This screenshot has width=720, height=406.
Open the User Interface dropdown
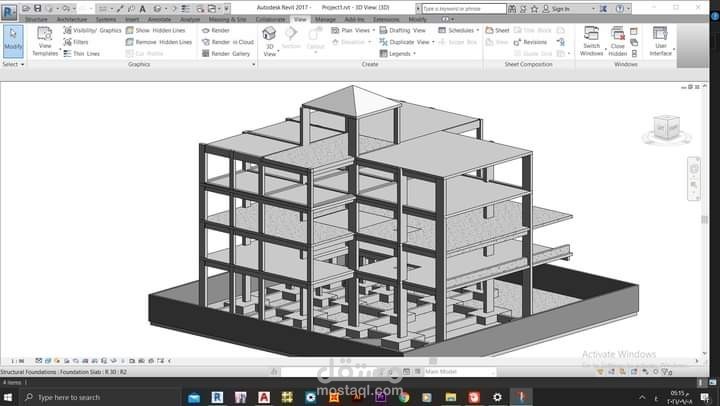pyautogui.click(x=661, y=41)
